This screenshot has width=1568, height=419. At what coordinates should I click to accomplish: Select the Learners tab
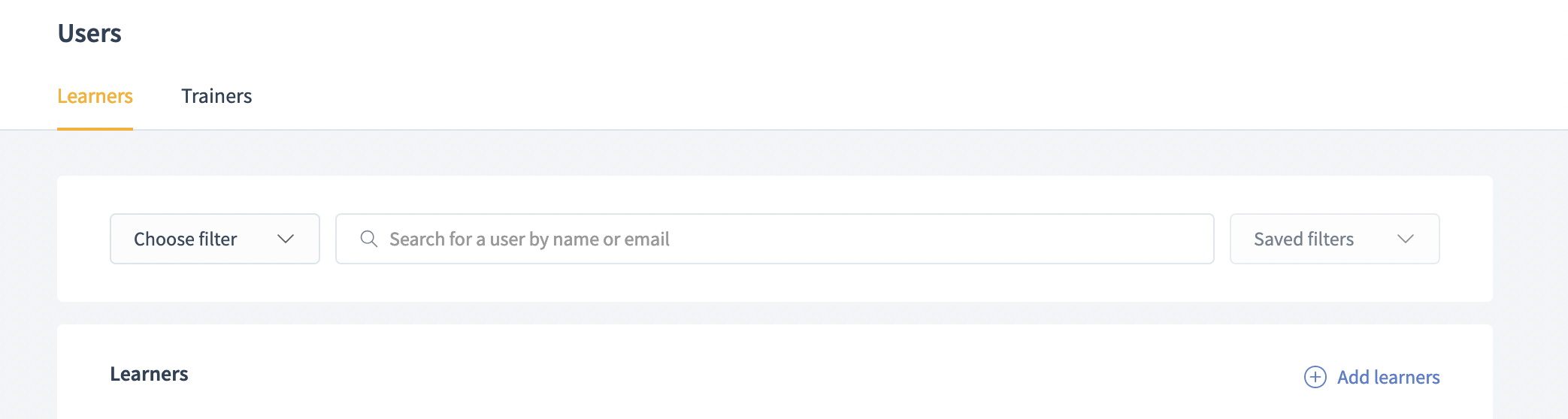point(95,96)
